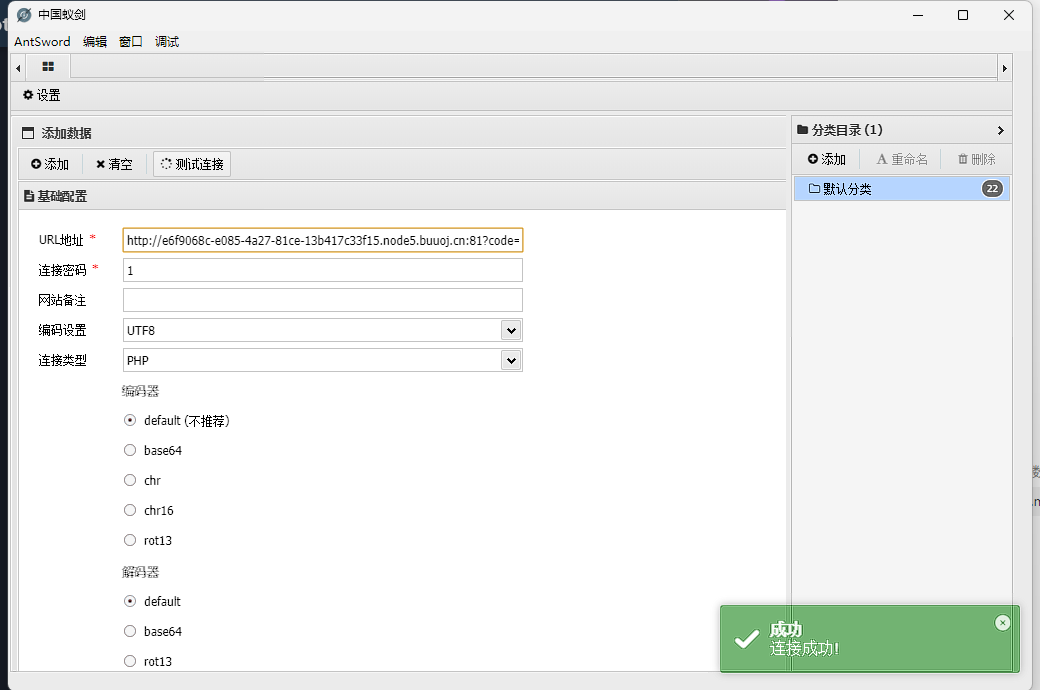Click the green checkmark success icon
The width and height of the screenshot is (1040, 690).
pos(747,639)
